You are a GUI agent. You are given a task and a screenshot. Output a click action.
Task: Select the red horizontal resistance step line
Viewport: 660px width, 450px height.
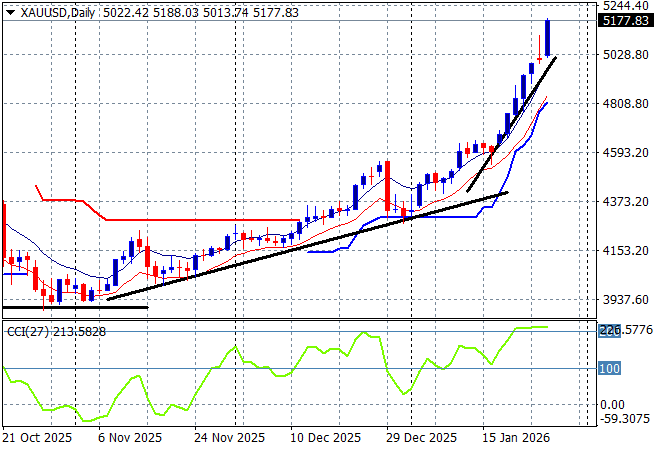(200, 219)
